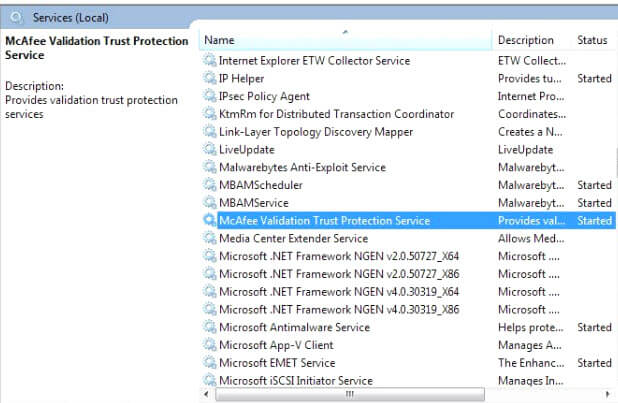Image resolution: width=618 pixels, height=403 pixels.
Task: Click 'The Enhanc...' description of EMET Service
Action: 531,362
